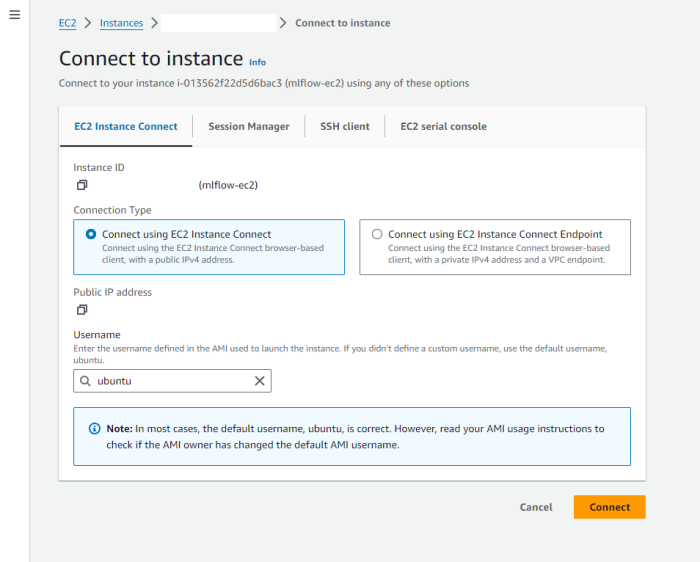Open the Info link beside the title
The height and width of the screenshot is (562, 700).
point(258,62)
